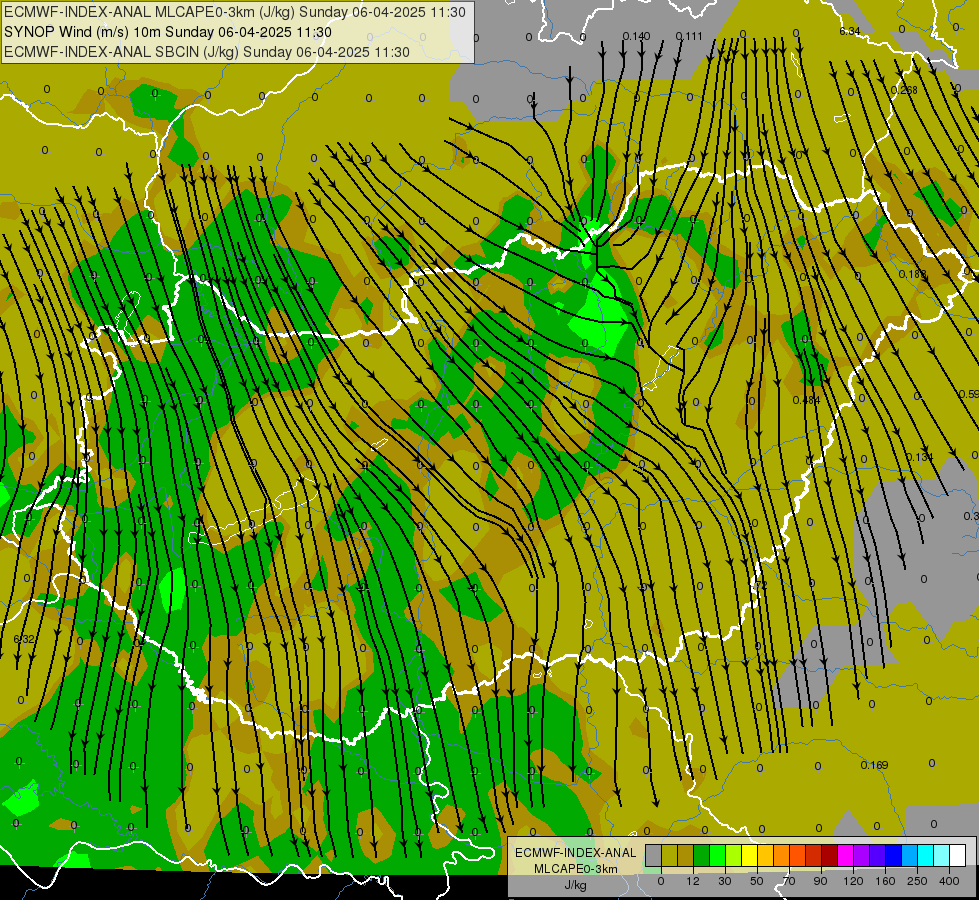Click the amber legend swatch after 50

point(765,855)
